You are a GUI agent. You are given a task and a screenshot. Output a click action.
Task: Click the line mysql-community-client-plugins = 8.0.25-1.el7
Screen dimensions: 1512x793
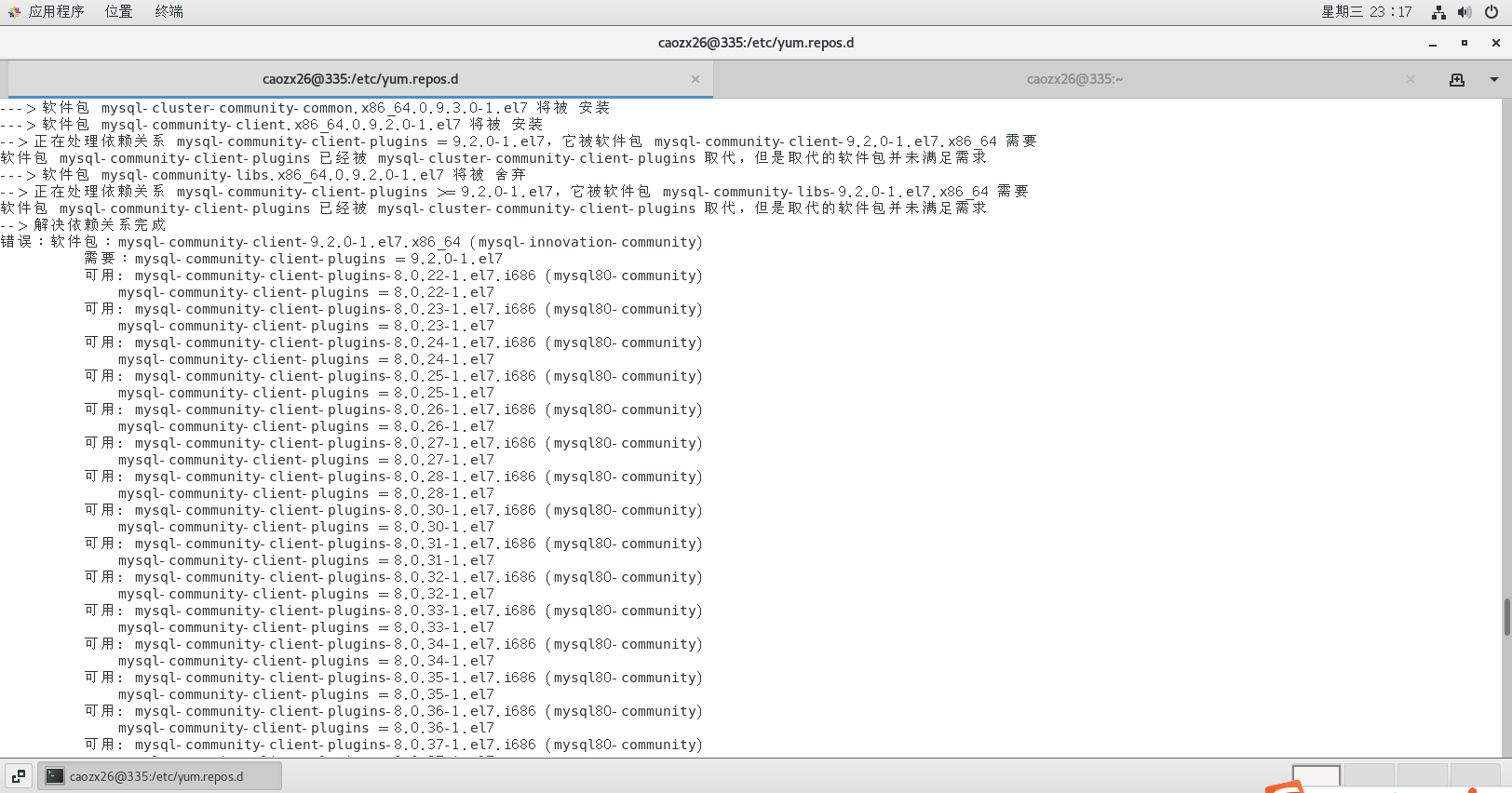tap(306, 393)
